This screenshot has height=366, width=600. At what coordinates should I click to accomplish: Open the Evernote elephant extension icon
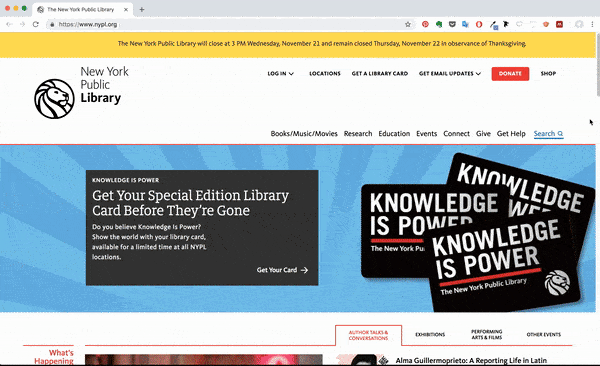pos(439,24)
